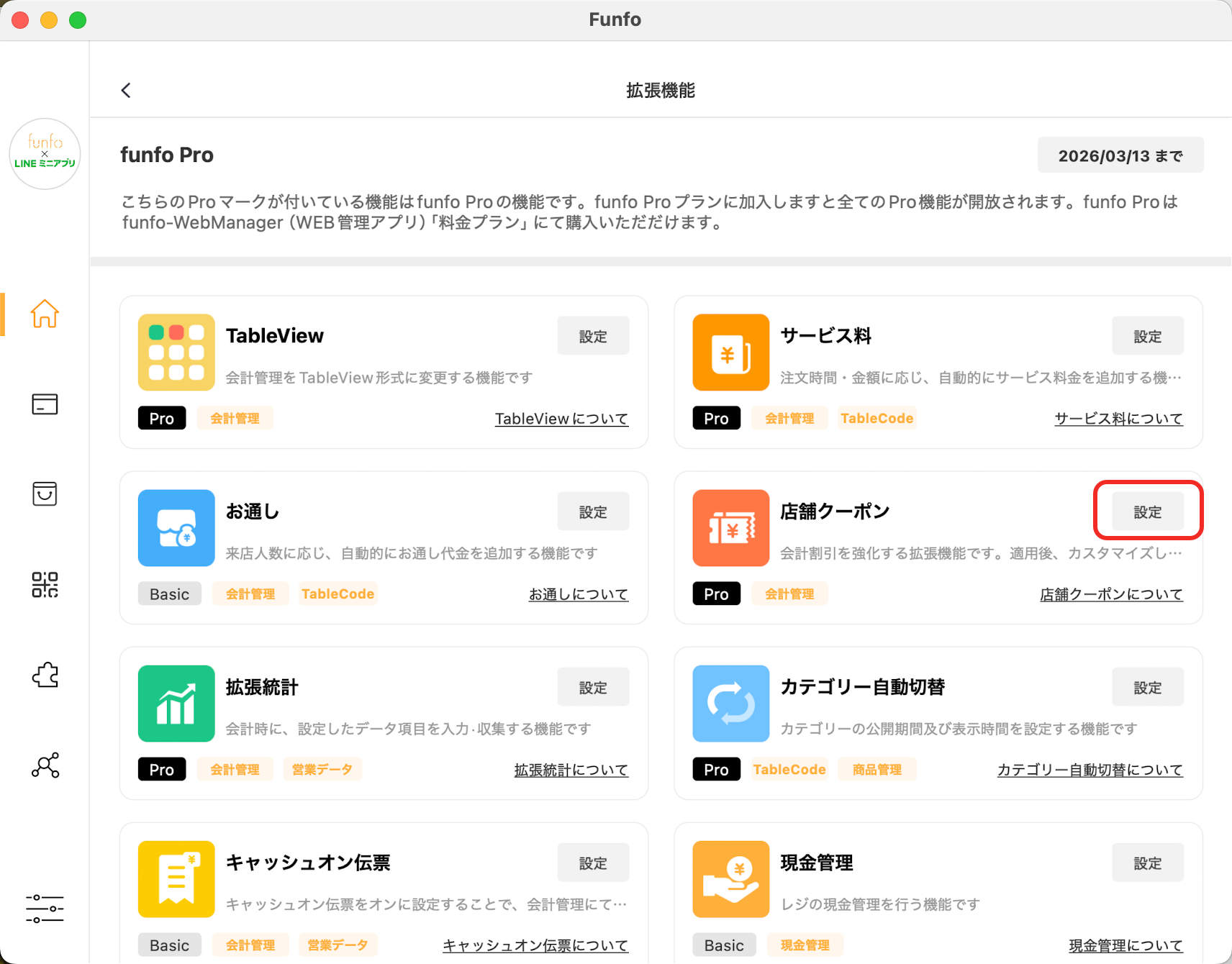The height and width of the screenshot is (964, 1232).
Task: Open the TableViewについて link
Action: point(561,418)
